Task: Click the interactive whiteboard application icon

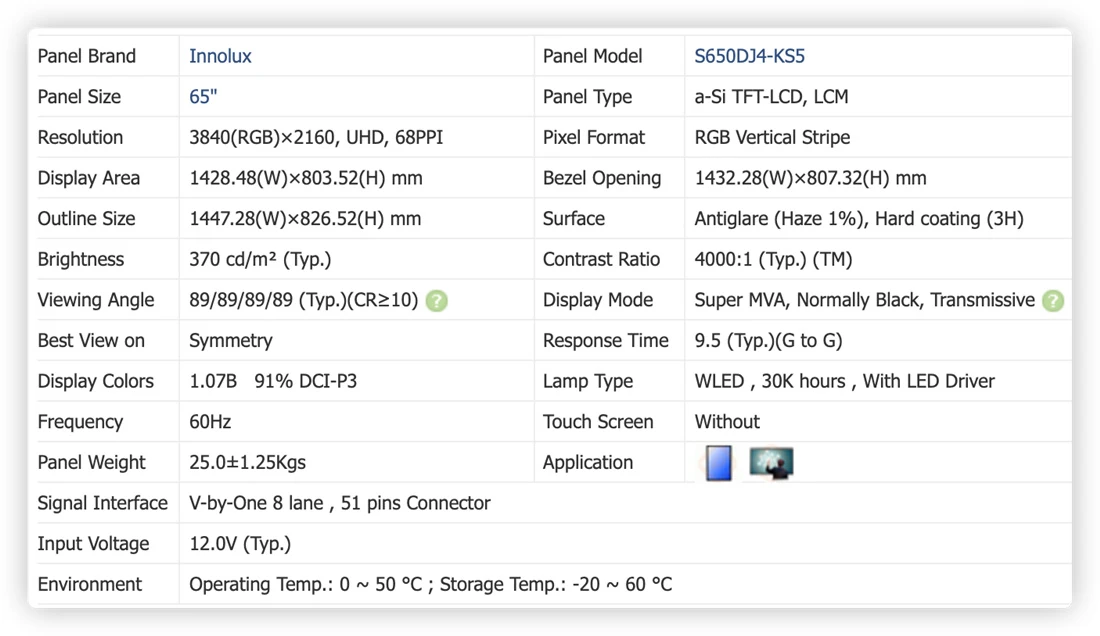Action: [x=771, y=463]
